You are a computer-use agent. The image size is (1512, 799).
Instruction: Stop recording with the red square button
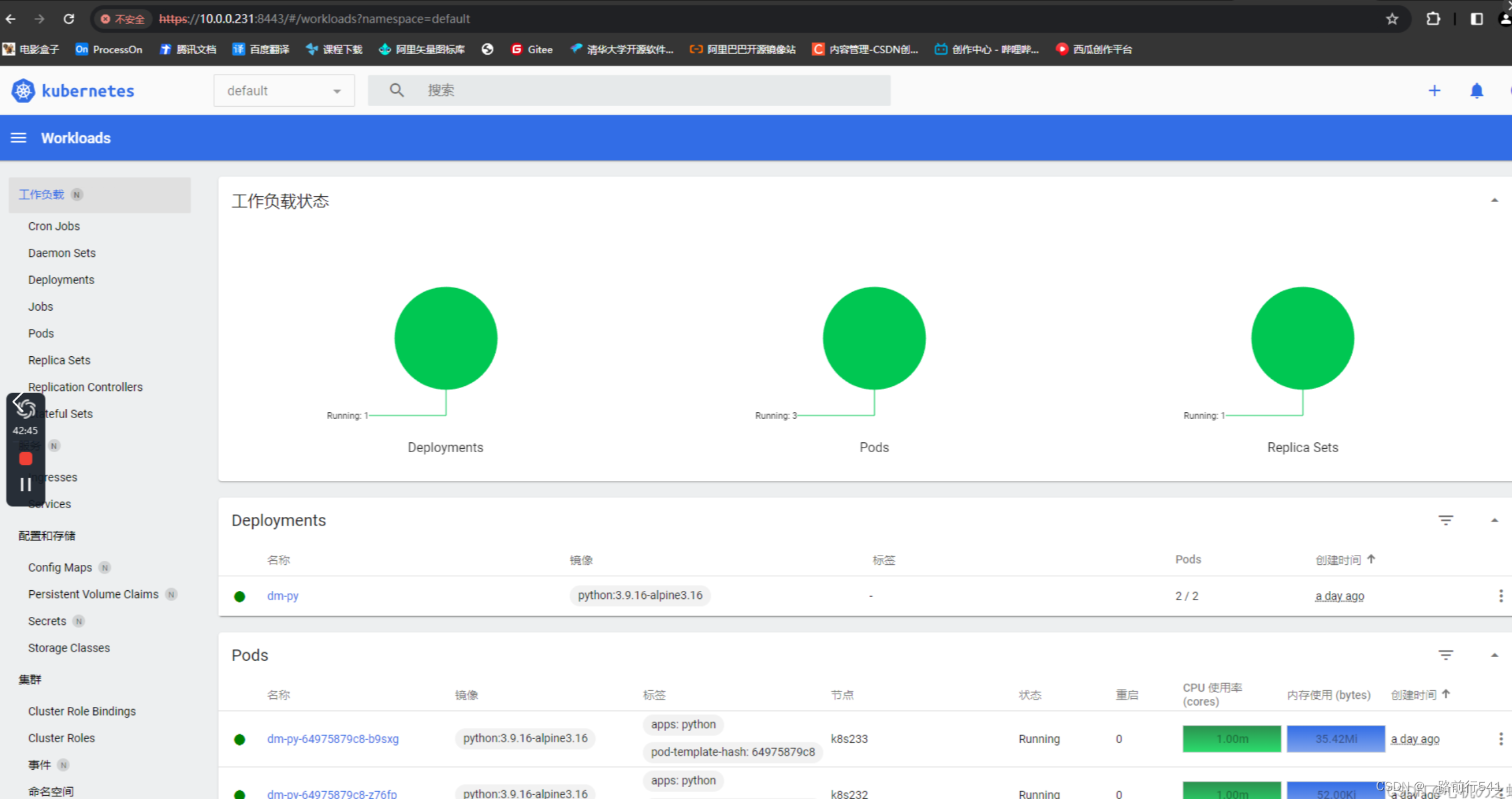[25, 458]
